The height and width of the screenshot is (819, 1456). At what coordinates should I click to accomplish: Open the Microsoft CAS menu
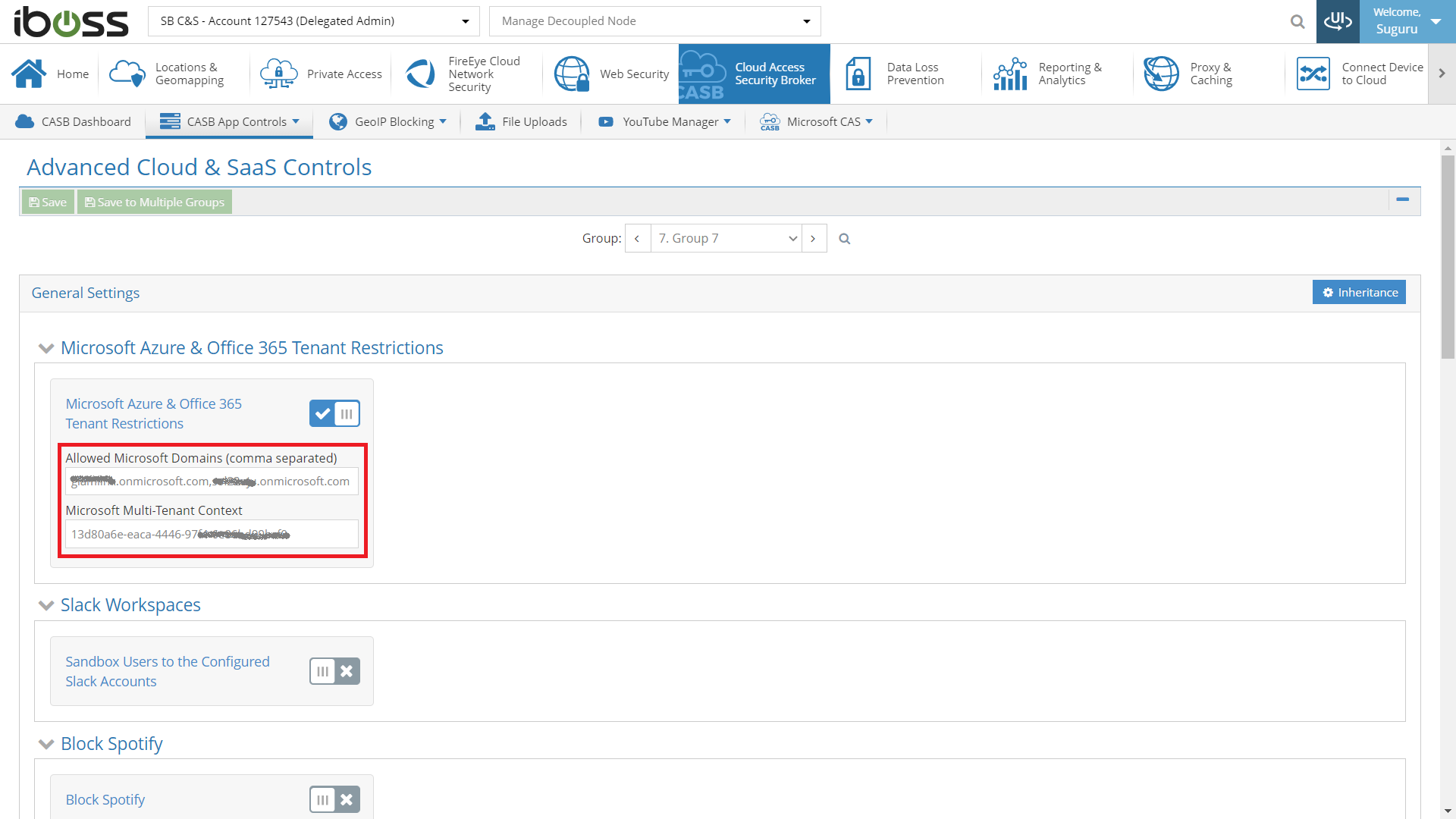(x=816, y=121)
